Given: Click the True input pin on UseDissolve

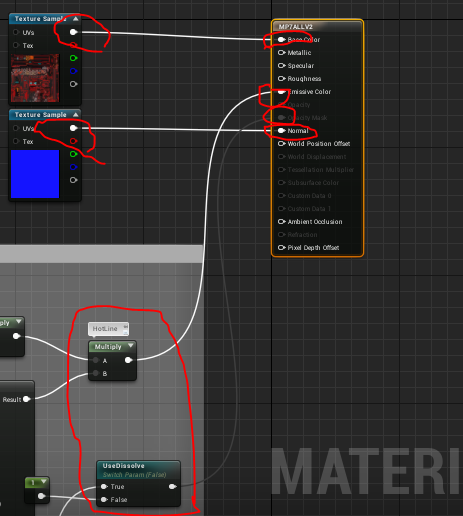Looking at the screenshot, I should coord(104,487).
